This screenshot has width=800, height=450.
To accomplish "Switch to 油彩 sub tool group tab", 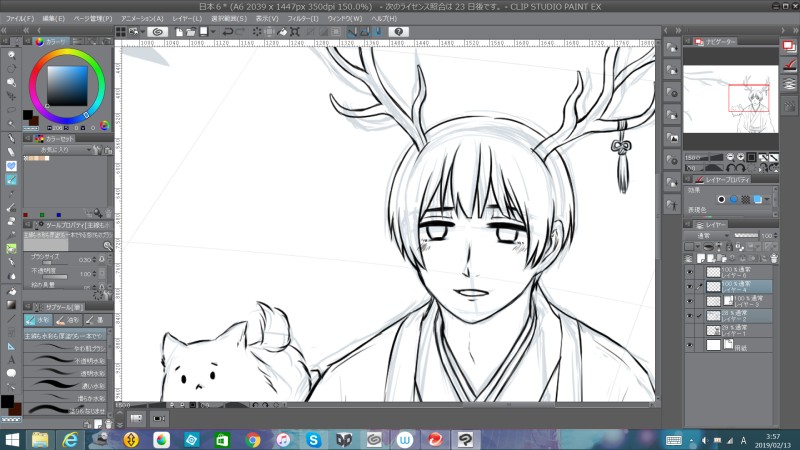I will (x=67, y=320).
